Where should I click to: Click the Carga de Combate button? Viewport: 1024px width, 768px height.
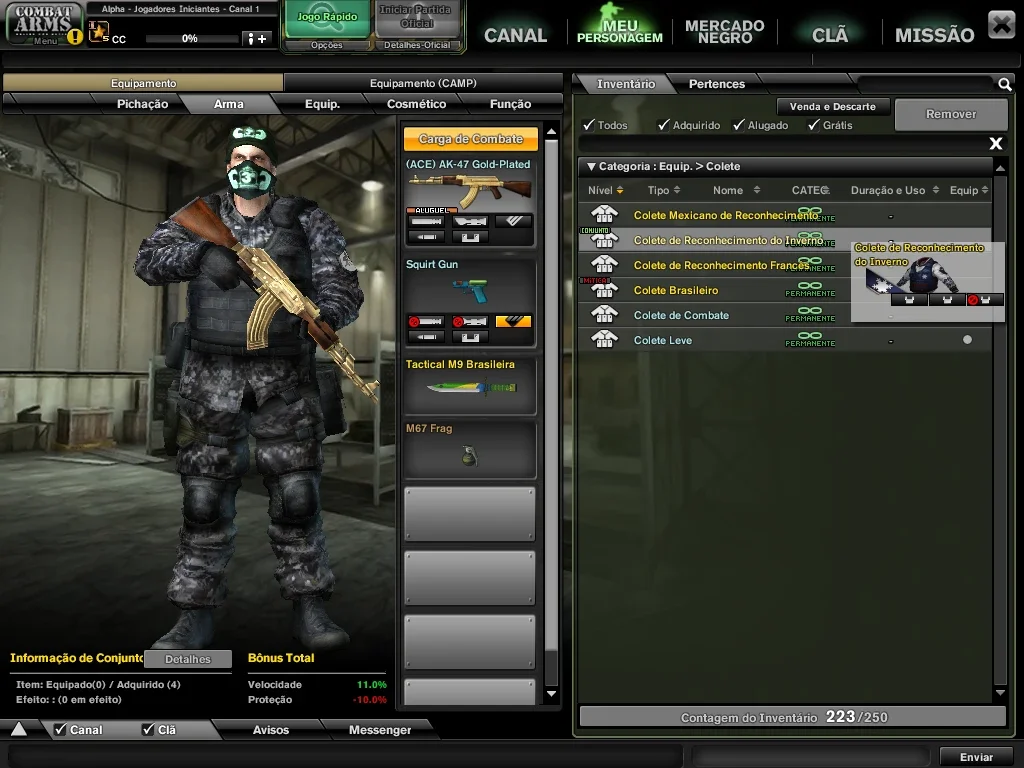[471, 138]
